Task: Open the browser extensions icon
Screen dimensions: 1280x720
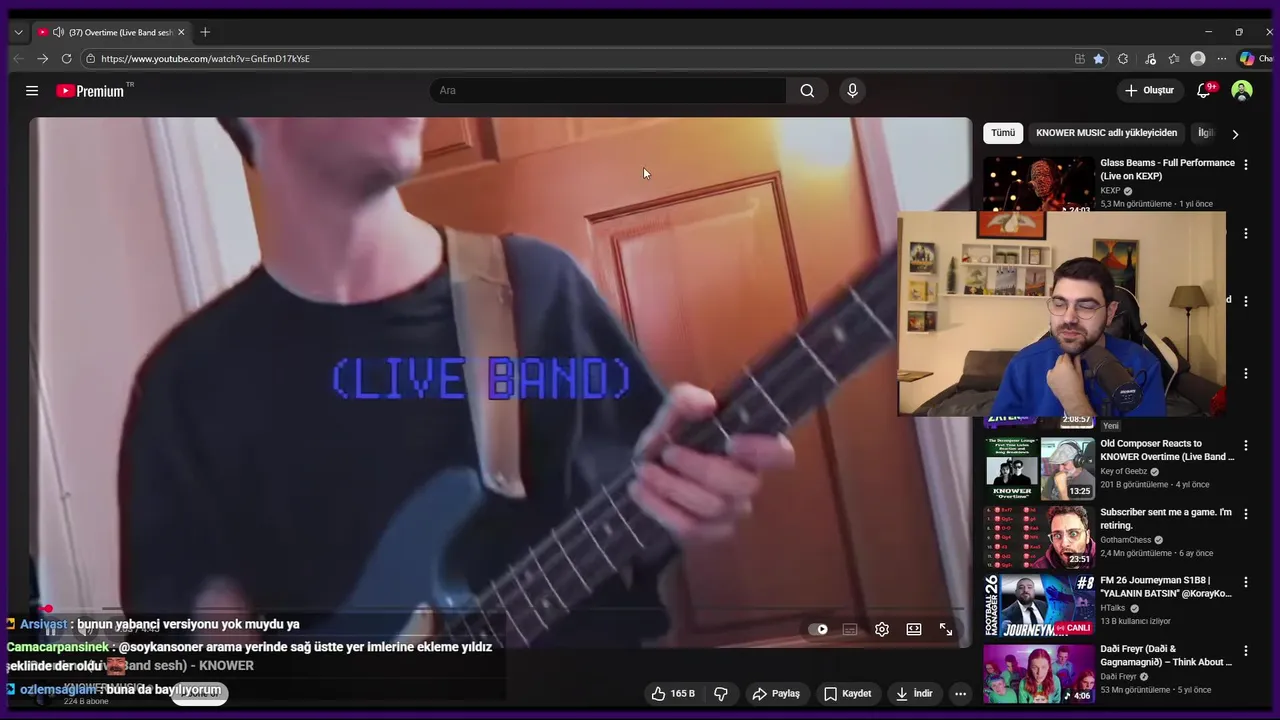Action: (1123, 59)
